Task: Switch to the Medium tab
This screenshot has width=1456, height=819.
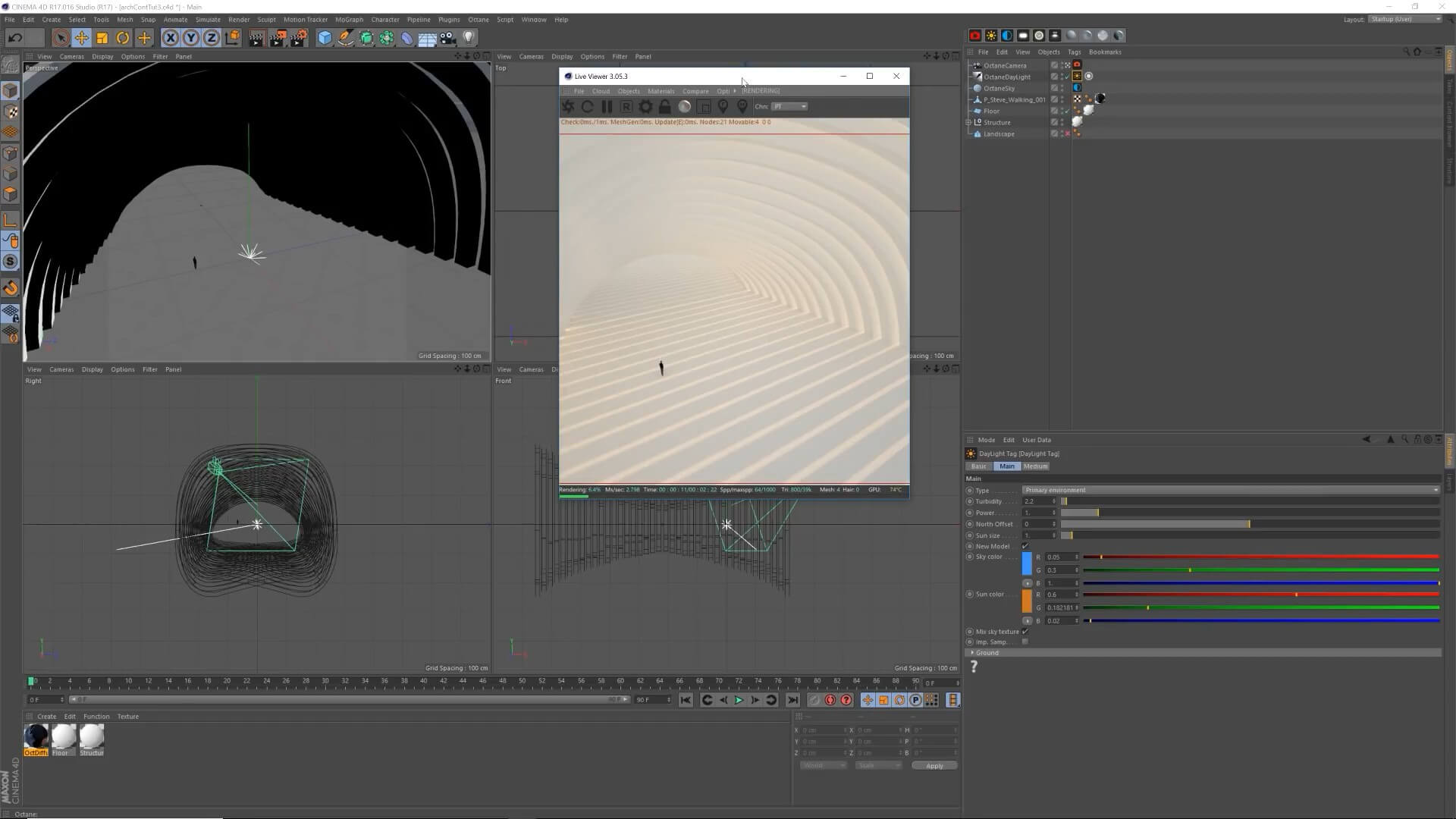Action: tap(1035, 466)
